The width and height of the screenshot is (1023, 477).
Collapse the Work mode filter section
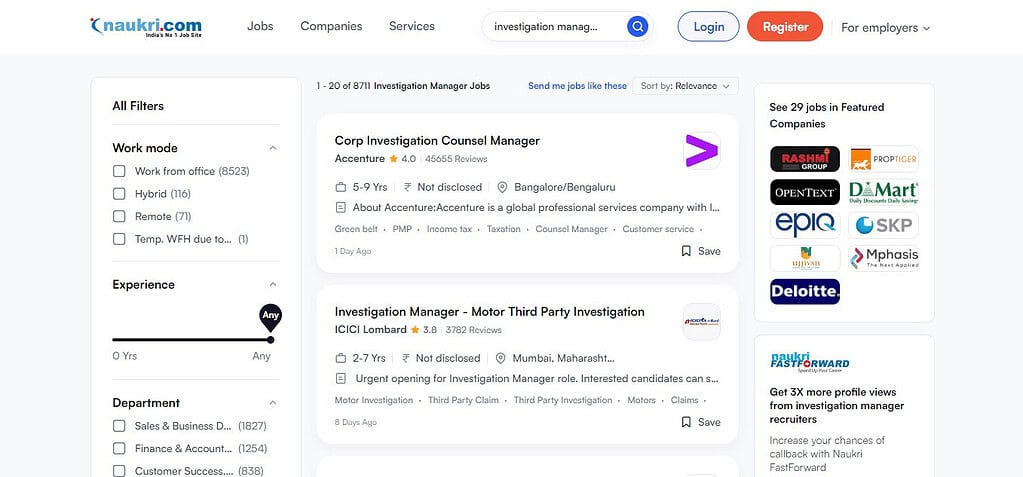273,148
